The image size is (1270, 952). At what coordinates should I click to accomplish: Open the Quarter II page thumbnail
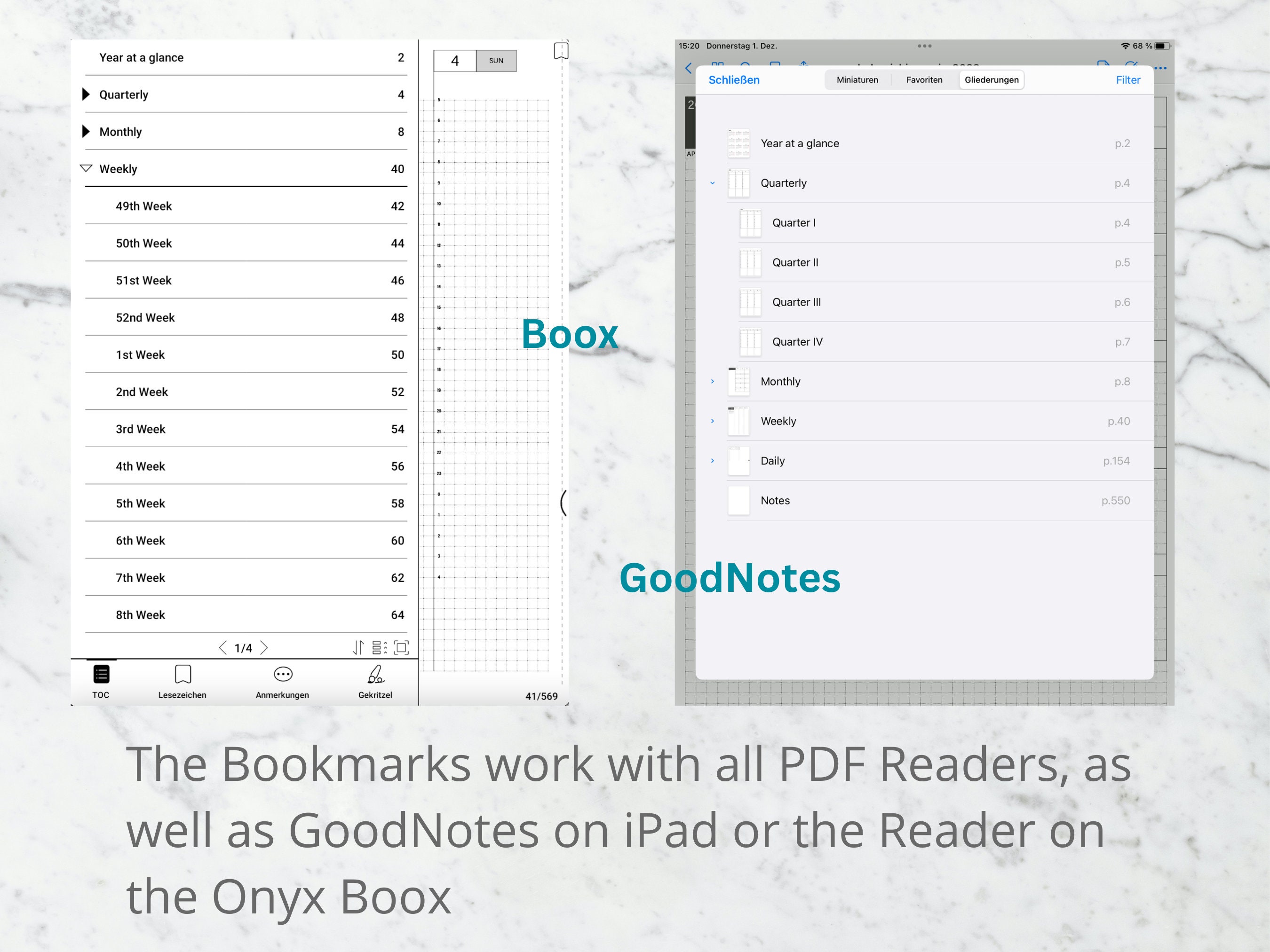(750, 262)
